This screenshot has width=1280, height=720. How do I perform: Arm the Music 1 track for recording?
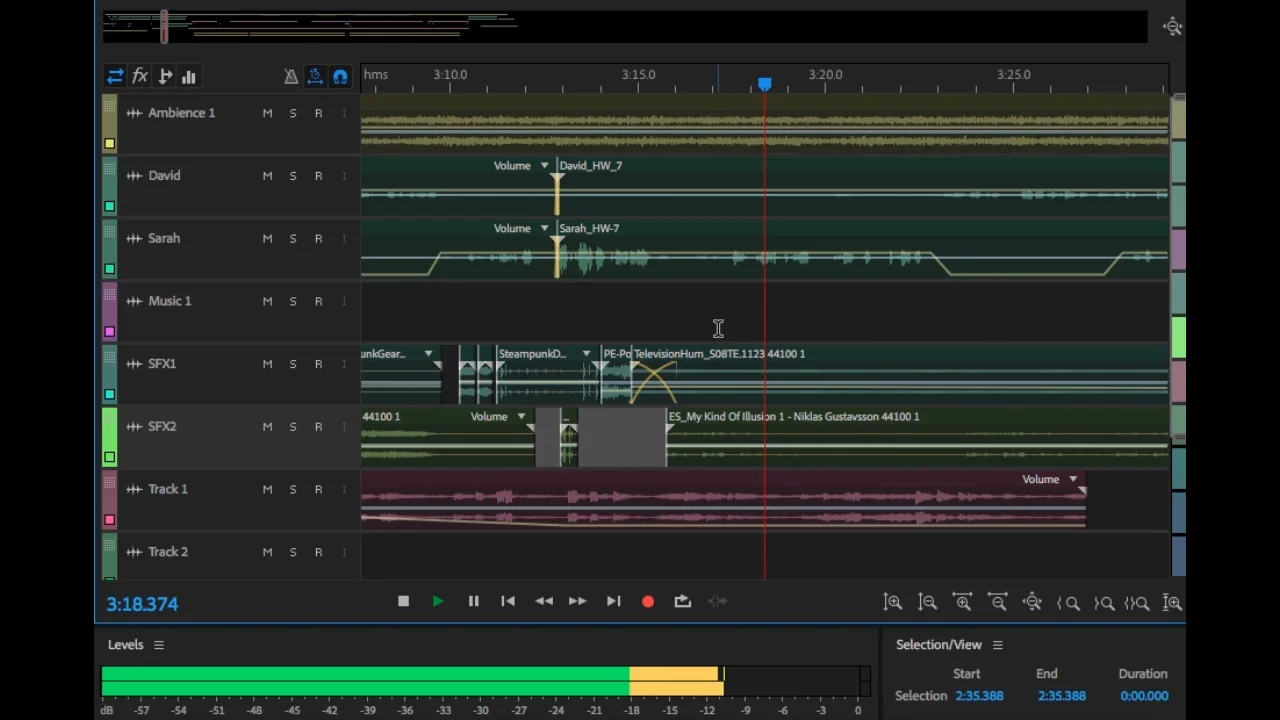pos(318,301)
